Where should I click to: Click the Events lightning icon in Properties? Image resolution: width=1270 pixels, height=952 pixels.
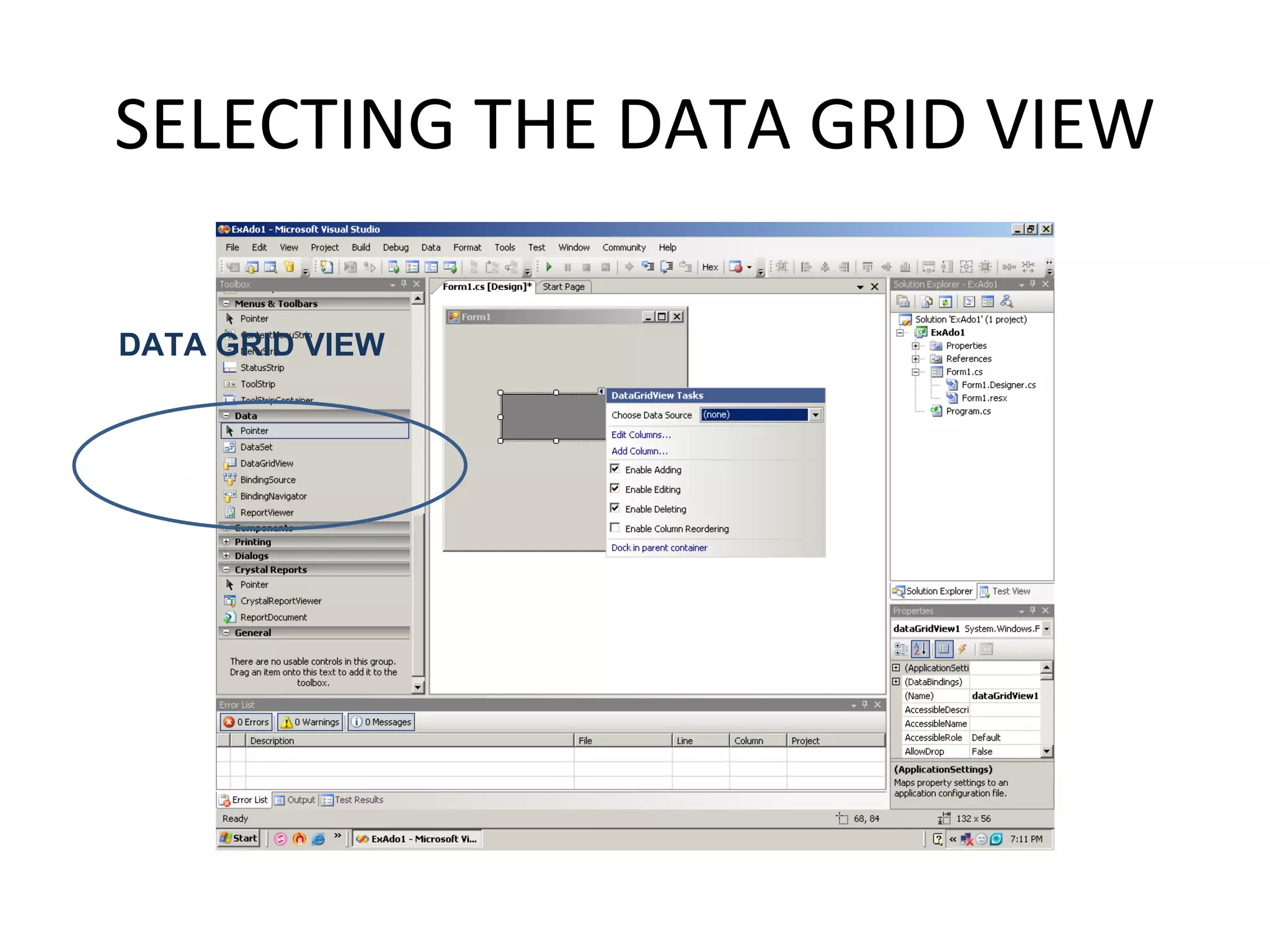click(962, 649)
